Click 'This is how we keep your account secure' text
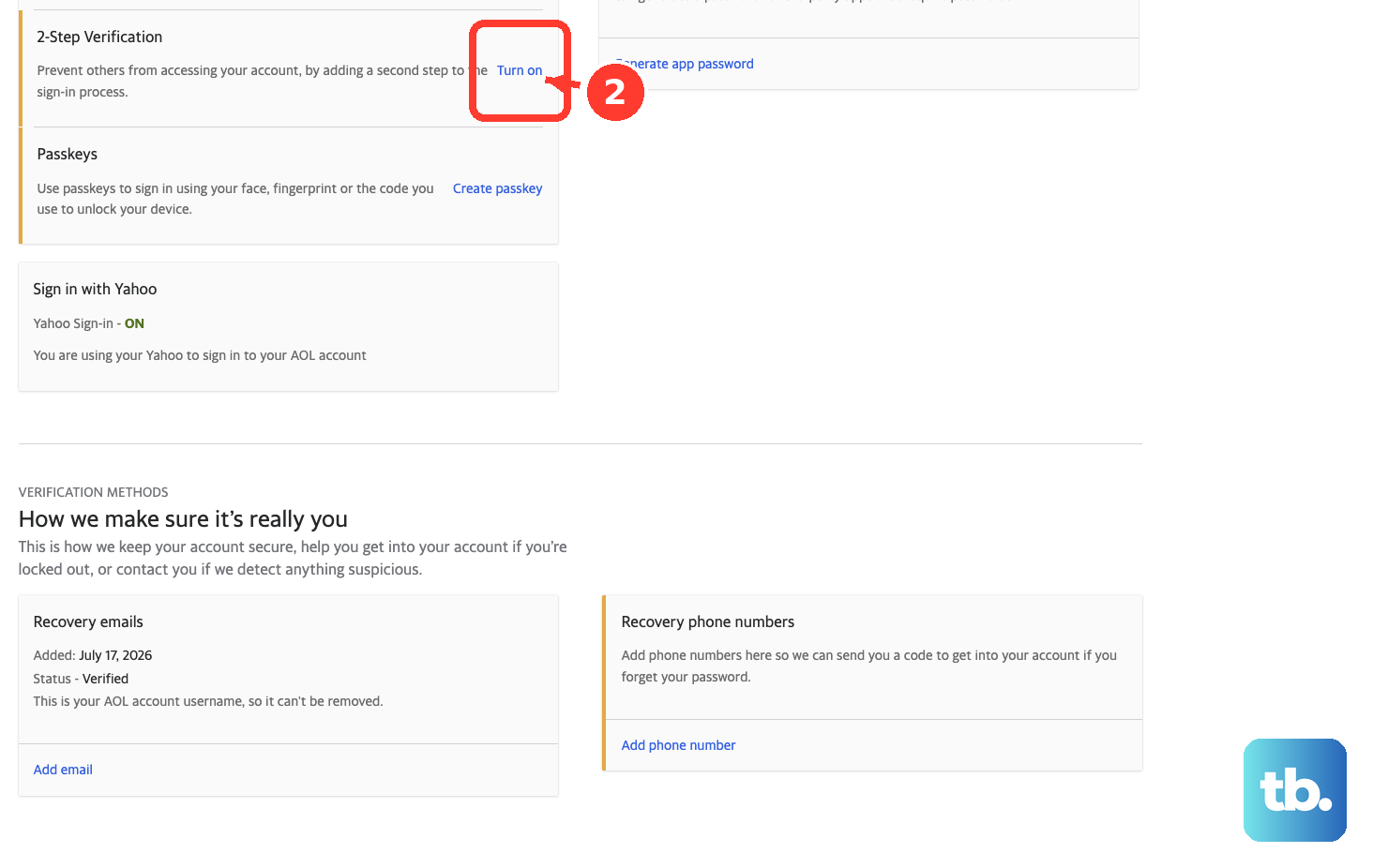This screenshot has height=868, width=1373. pos(293,558)
